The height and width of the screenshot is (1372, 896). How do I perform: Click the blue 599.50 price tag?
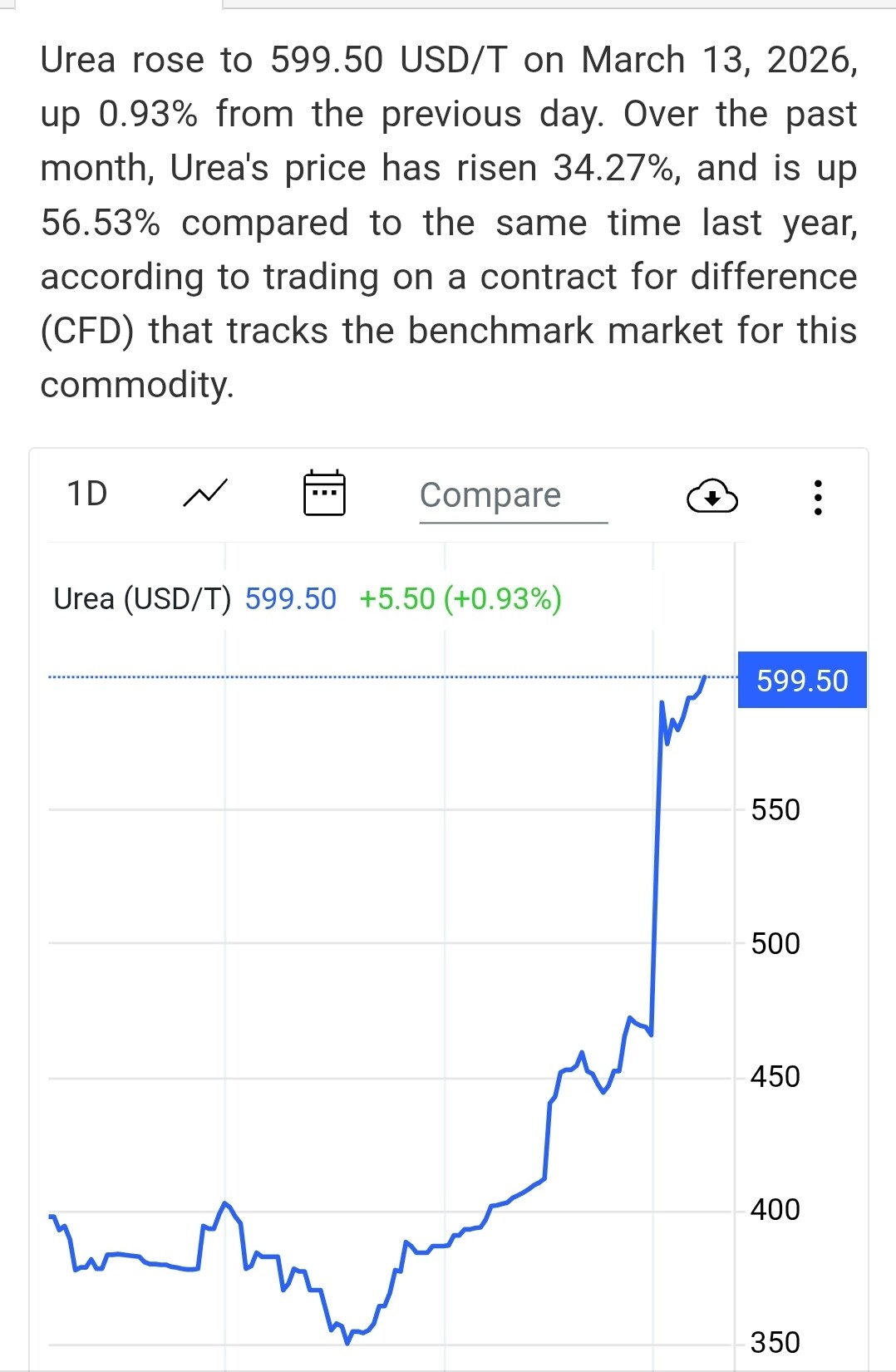point(801,681)
